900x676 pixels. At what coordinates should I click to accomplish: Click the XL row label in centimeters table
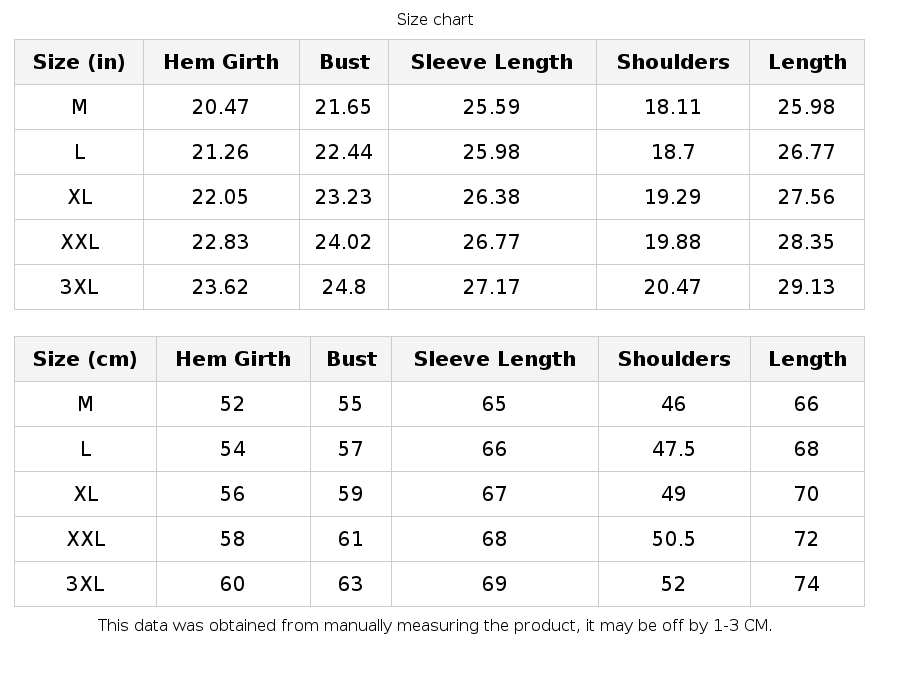coord(85,494)
